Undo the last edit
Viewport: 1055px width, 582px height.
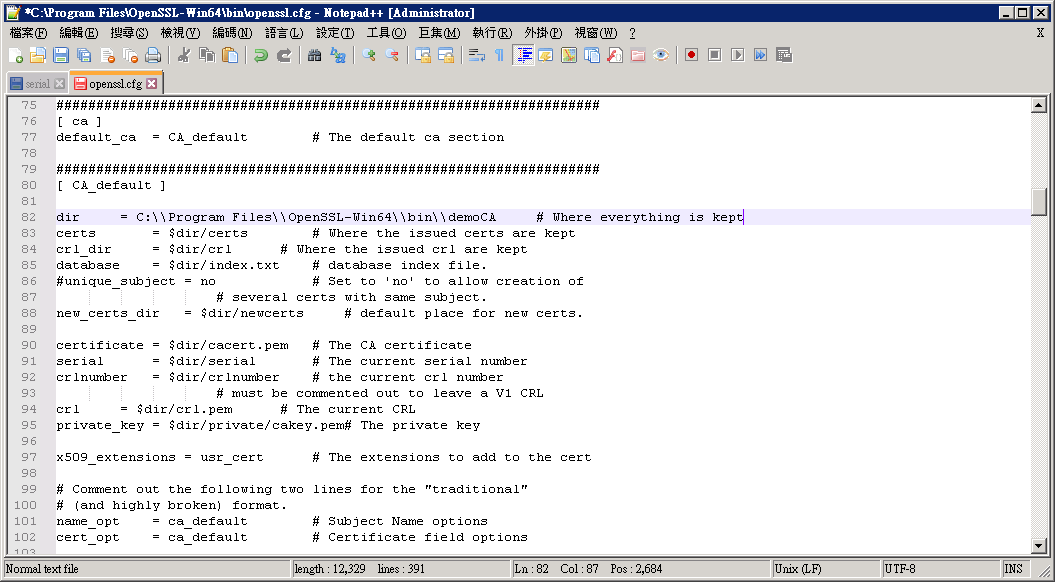(x=261, y=56)
